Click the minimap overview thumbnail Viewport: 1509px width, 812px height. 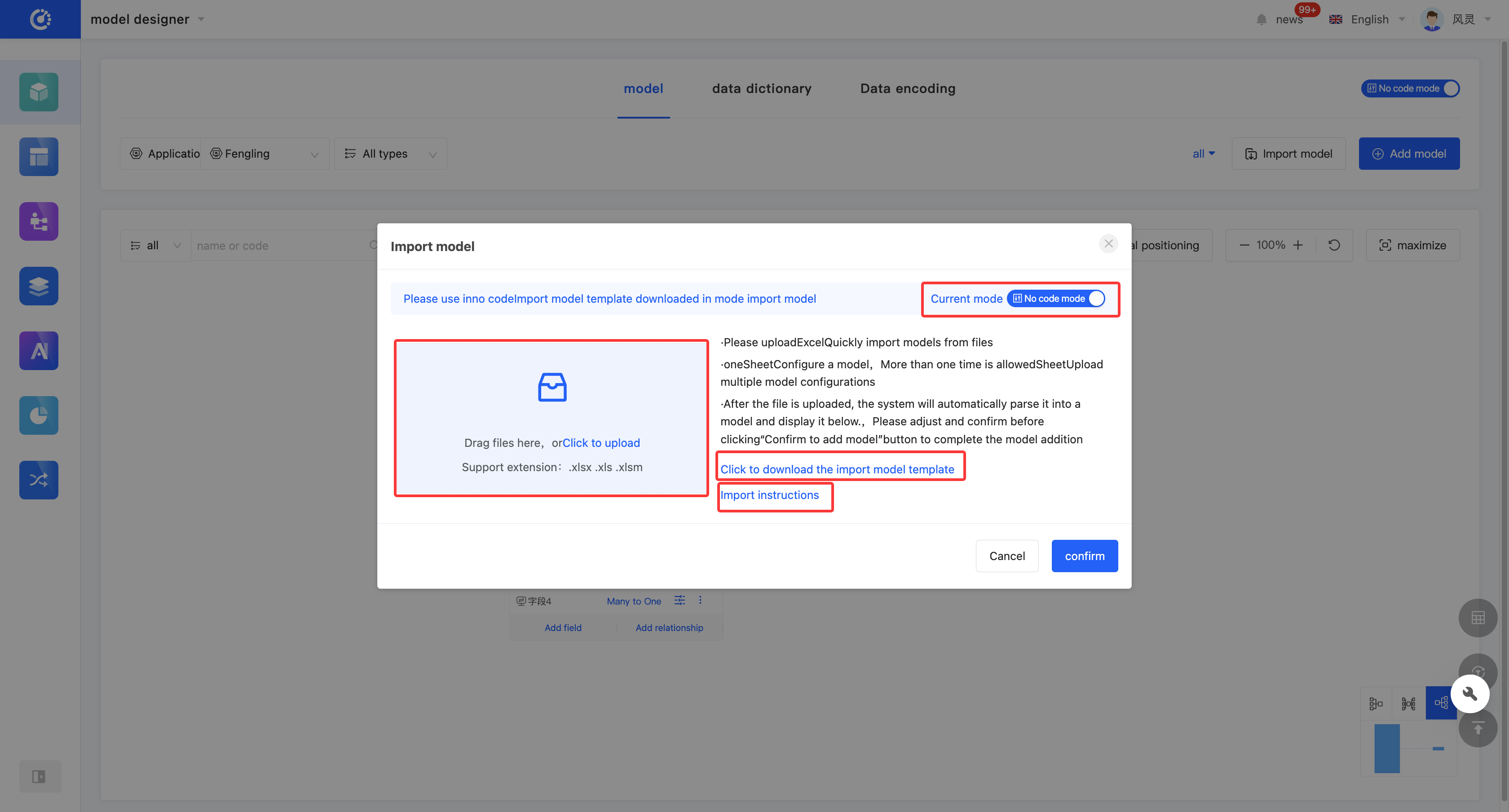click(1409, 748)
